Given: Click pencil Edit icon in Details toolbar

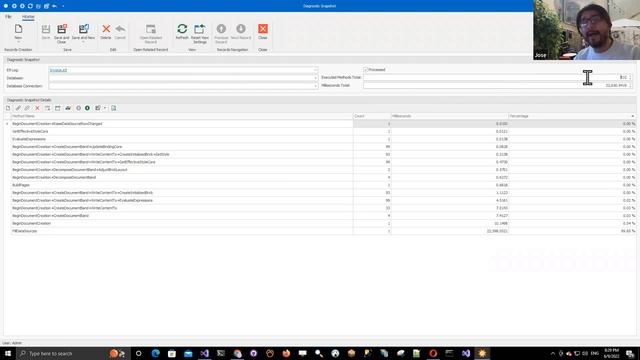Looking at the screenshot, I should point(18,108).
